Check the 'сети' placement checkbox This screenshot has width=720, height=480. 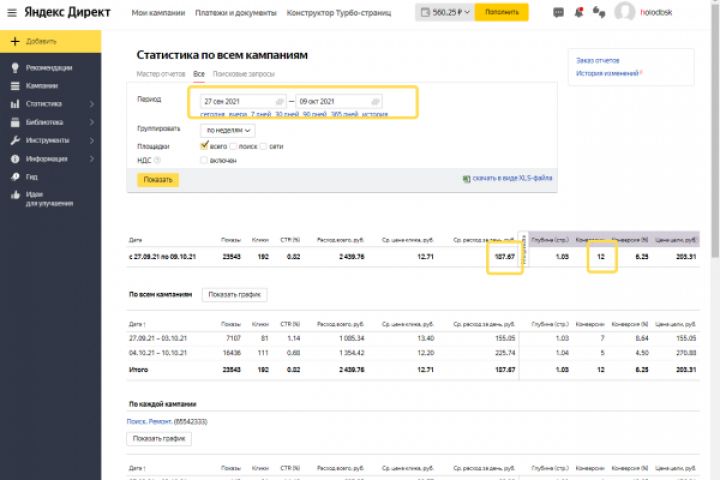click(264, 146)
